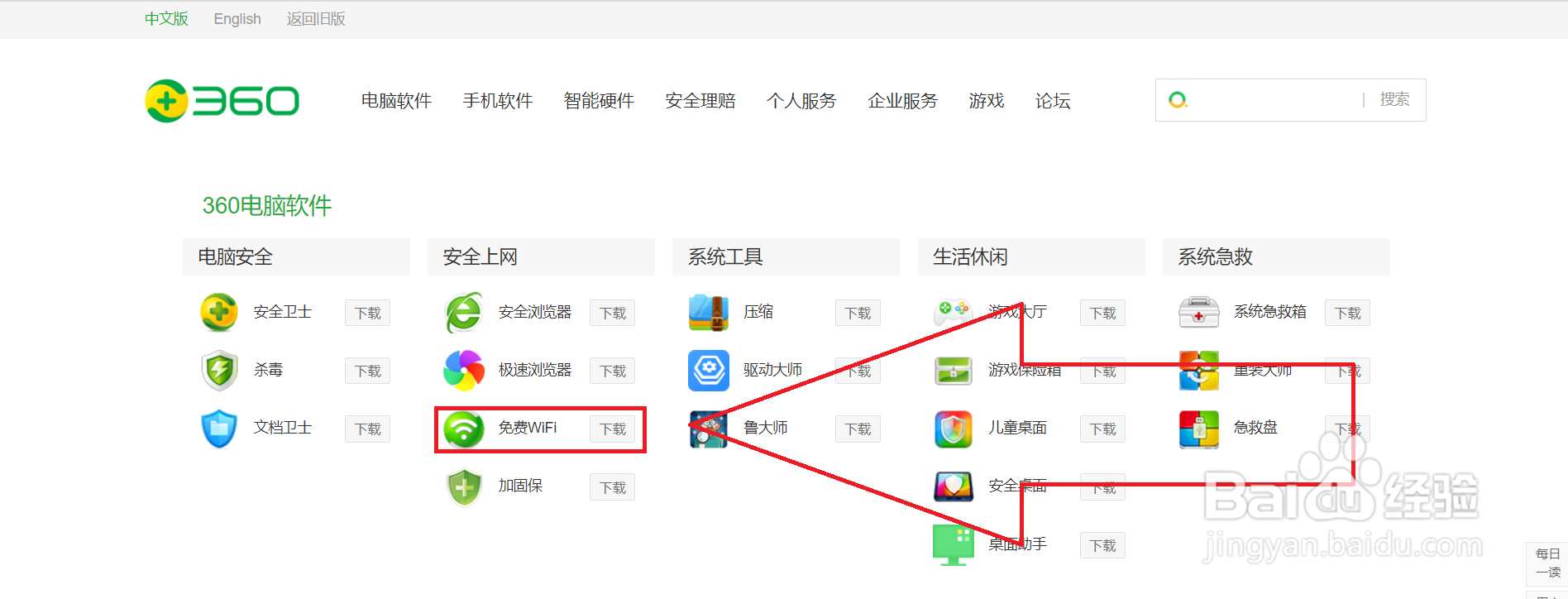Click 返回旧版 link
Image resolution: width=1568 pixels, height=599 pixels.
(x=316, y=19)
